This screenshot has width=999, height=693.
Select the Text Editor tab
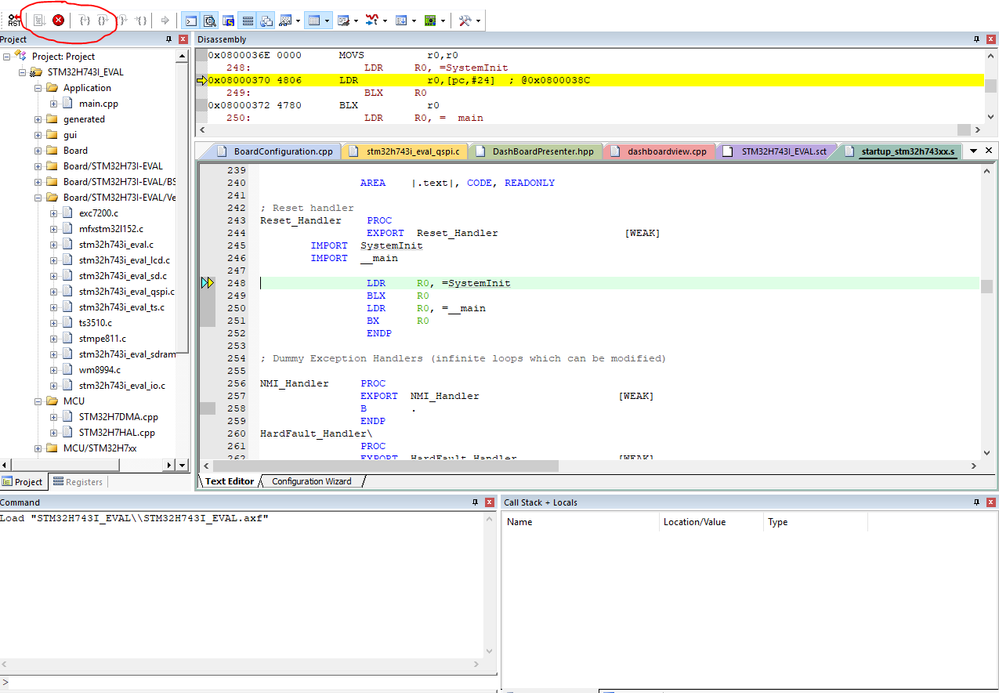(x=229, y=482)
